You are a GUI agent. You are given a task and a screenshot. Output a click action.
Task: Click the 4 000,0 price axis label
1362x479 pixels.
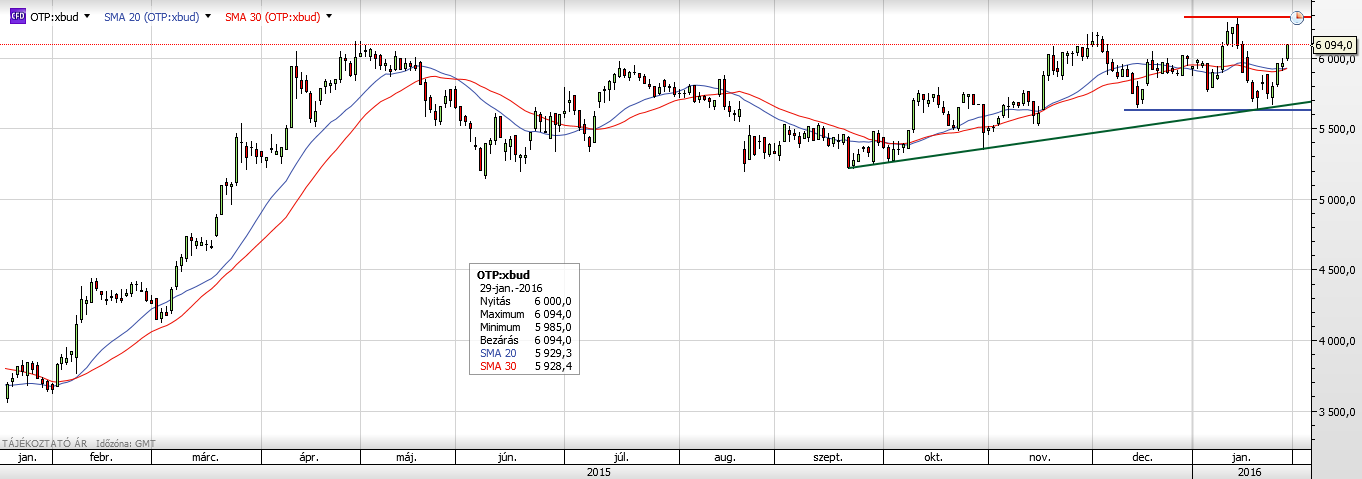1337,342
